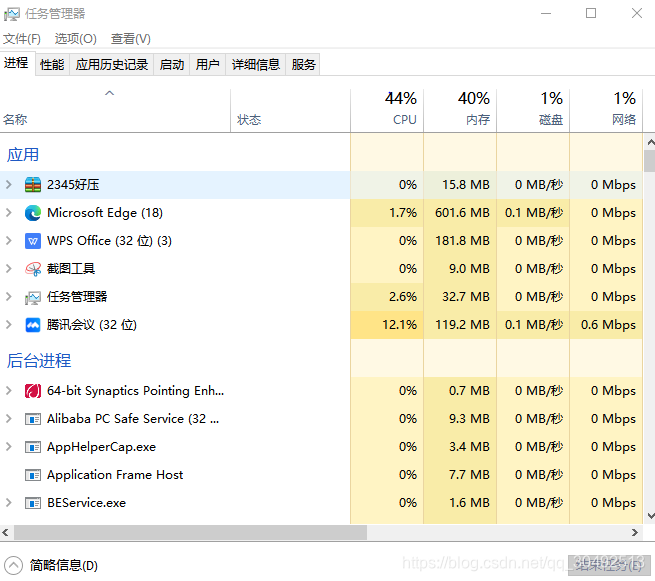Click the Synaptics Pointing icon
This screenshot has height=581, width=655.
pos(33,391)
